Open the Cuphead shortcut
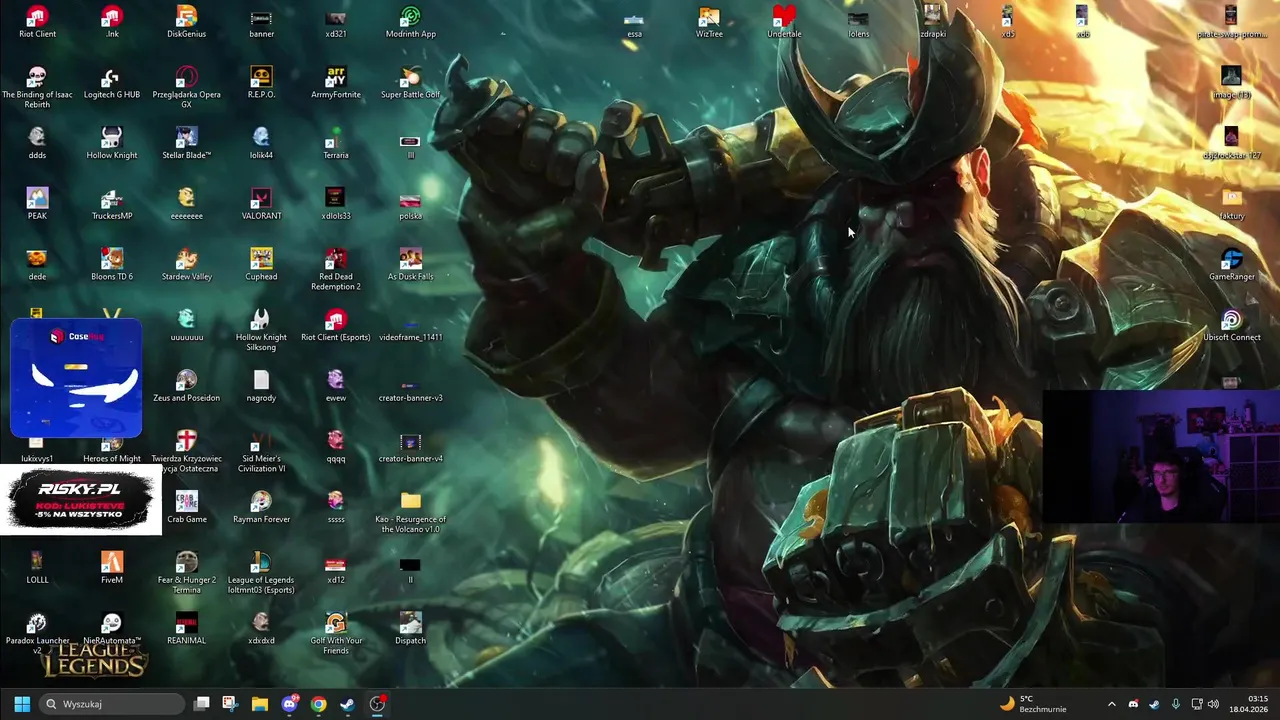 [x=261, y=265]
